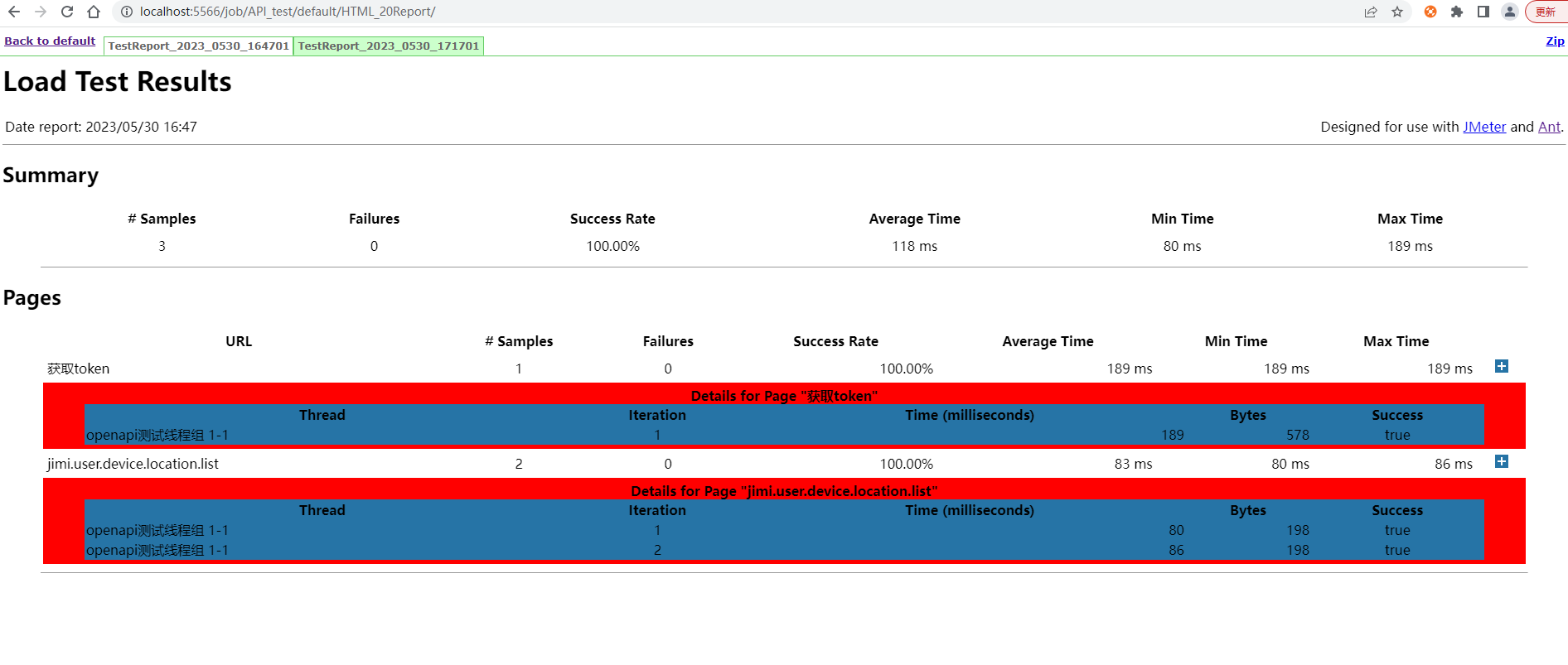The height and width of the screenshot is (665, 1568).
Task: Bookmark this page with the star icon
Action: click(x=1397, y=12)
